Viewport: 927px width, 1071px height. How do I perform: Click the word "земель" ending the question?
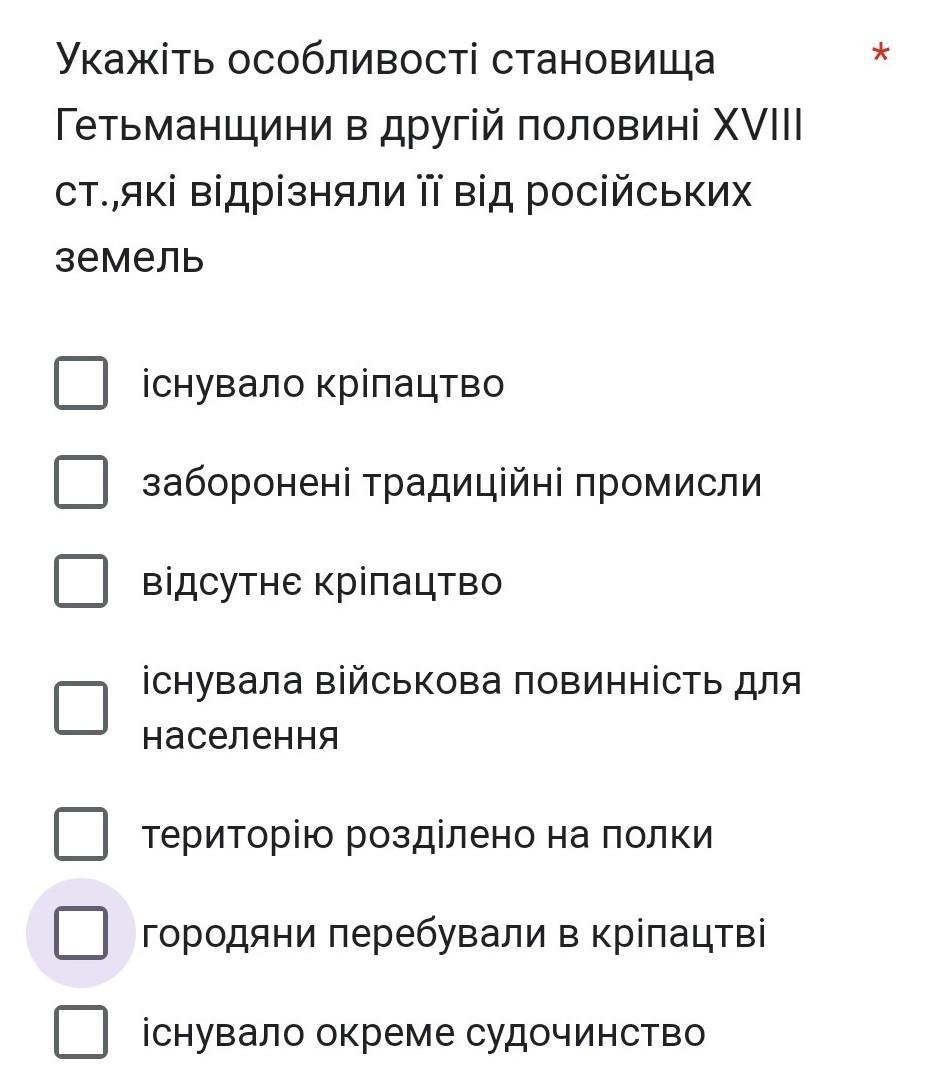pyautogui.click(x=129, y=258)
